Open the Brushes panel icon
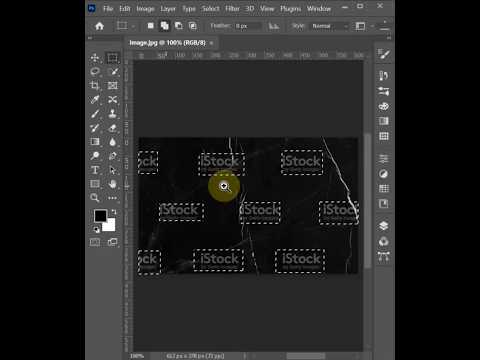Screen dimensions: 480x360 click(384, 54)
